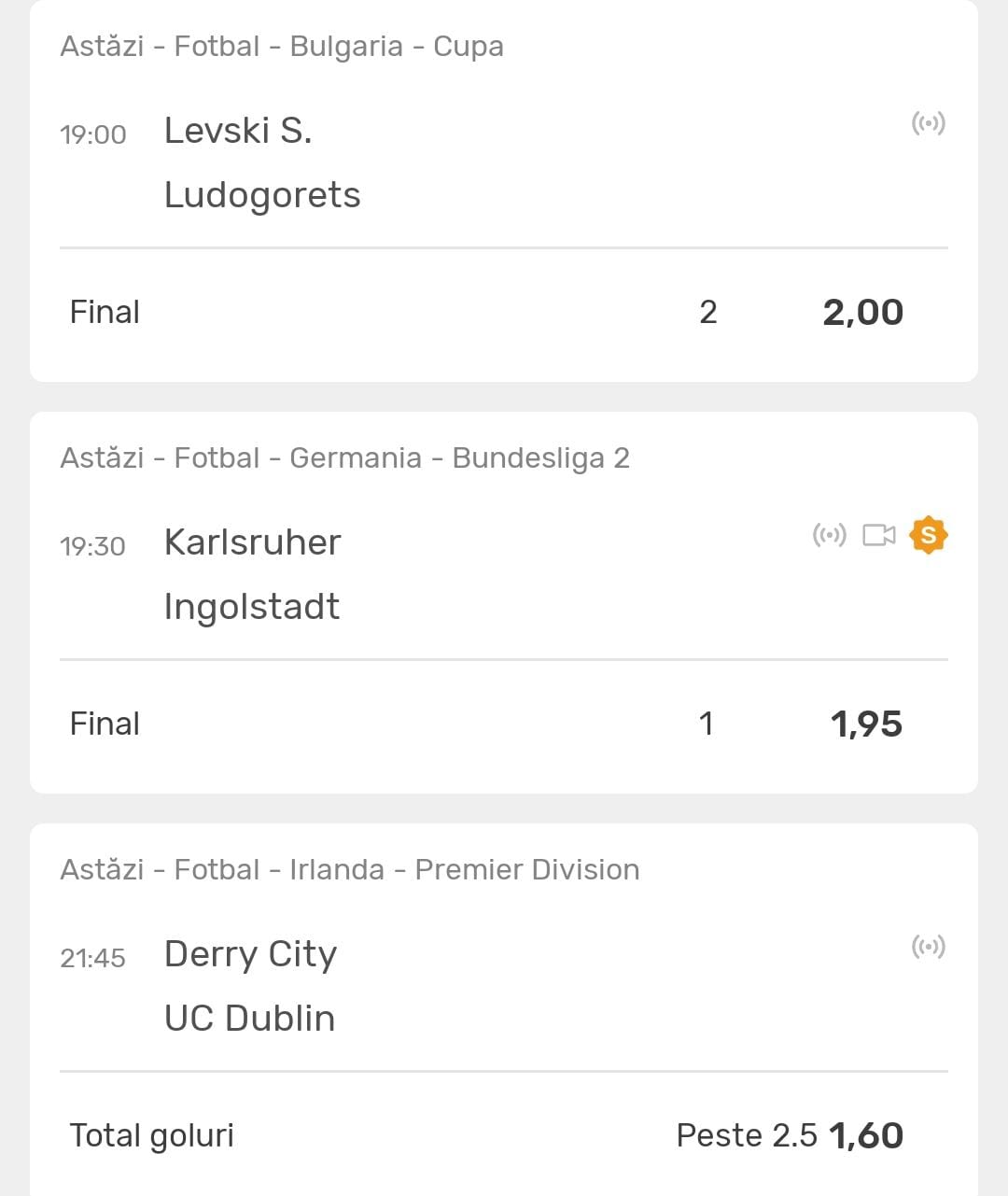Image resolution: width=1008 pixels, height=1196 pixels.
Task: Select the 2,00 odds for Ludogorets win
Action: pyautogui.click(x=862, y=312)
